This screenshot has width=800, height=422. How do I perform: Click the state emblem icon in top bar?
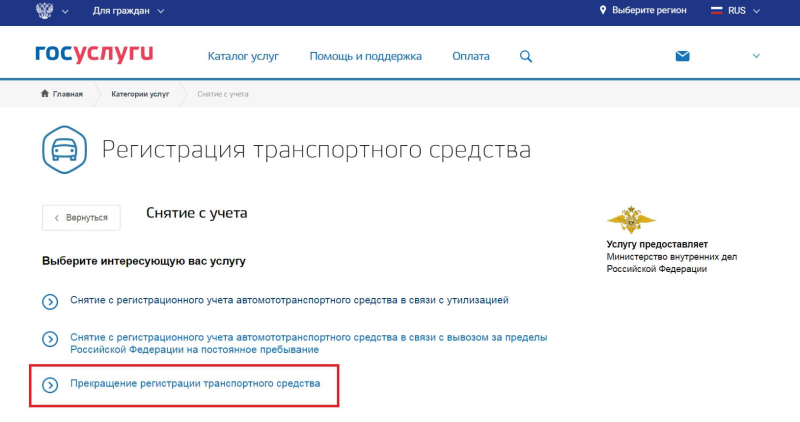pyautogui.click(x=44, y=11)
